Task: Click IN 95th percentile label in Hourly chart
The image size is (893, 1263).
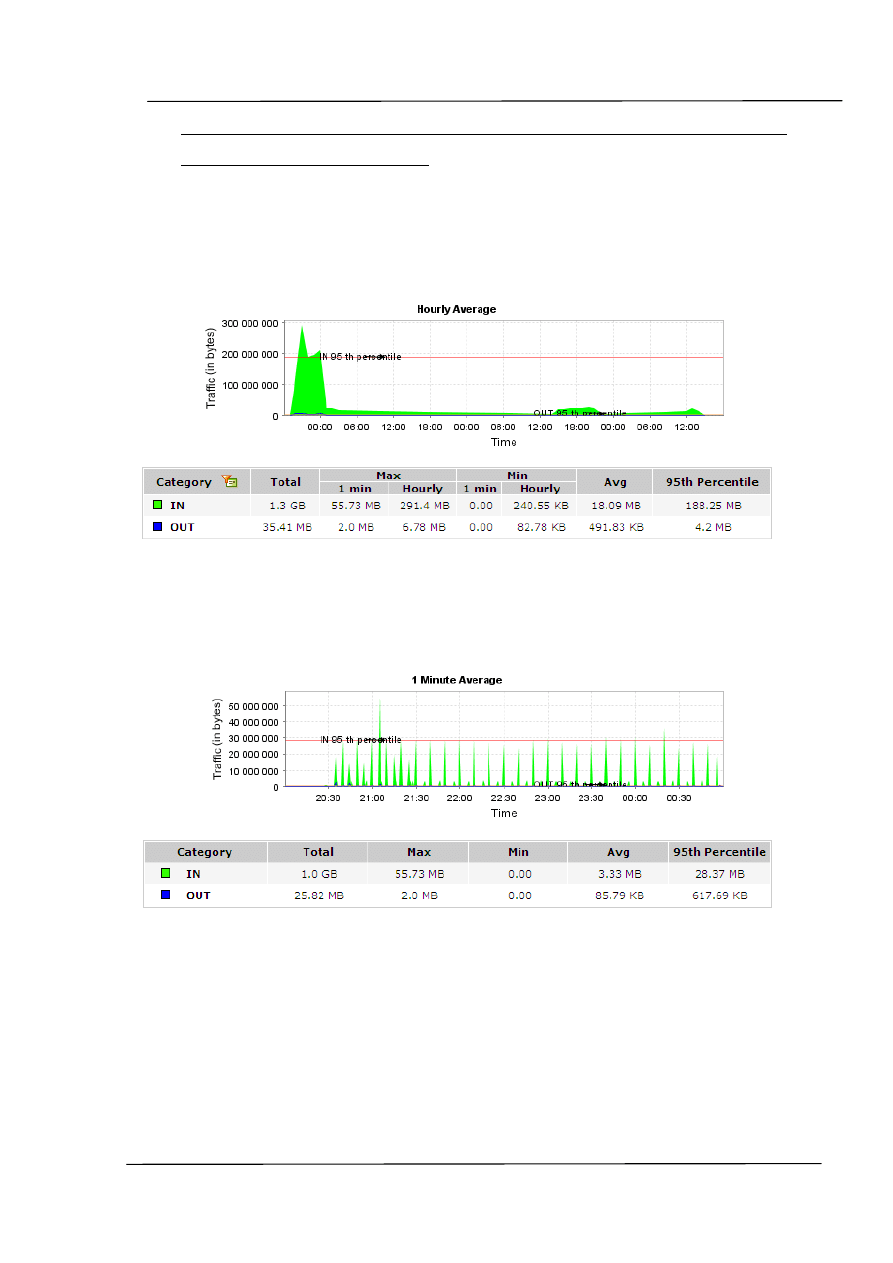Action: (360, 356)
